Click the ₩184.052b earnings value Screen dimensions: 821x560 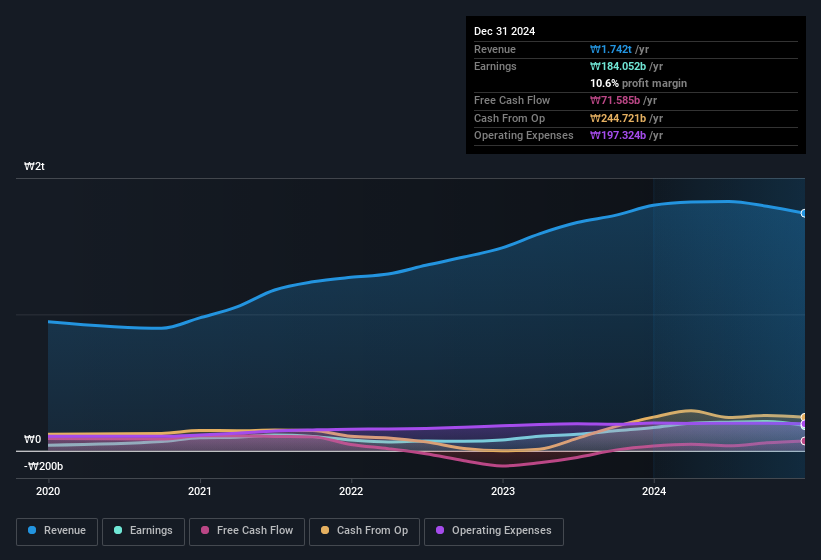point(618,66)
